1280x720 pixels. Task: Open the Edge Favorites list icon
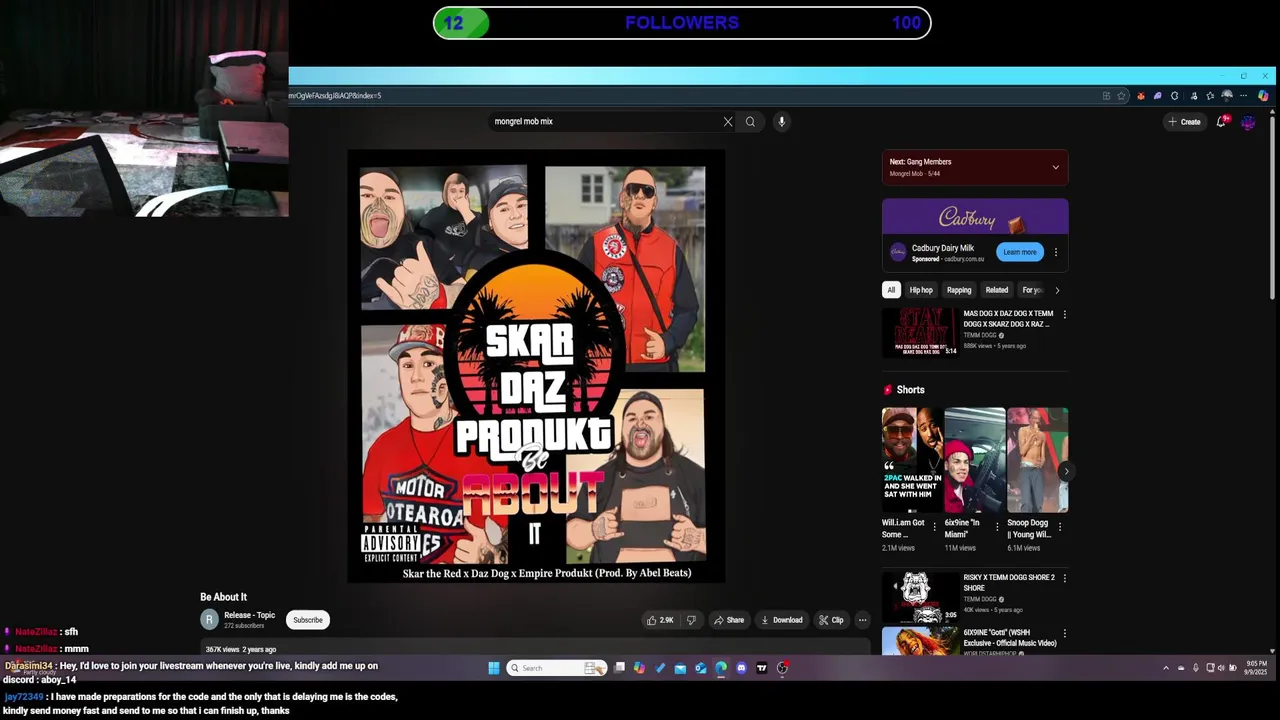coord(1210,96)
